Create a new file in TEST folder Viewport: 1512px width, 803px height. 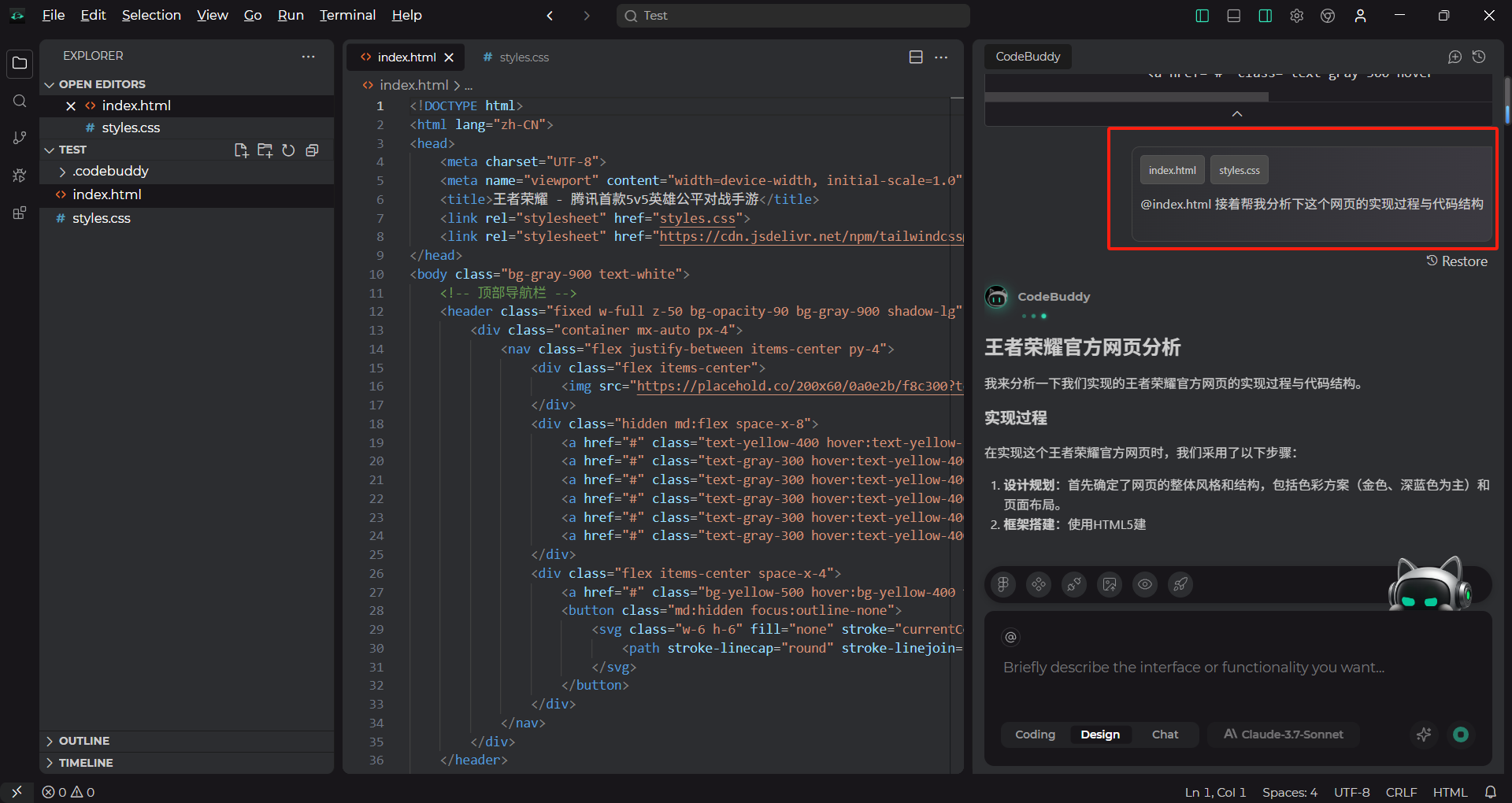(x=241, y=150)
